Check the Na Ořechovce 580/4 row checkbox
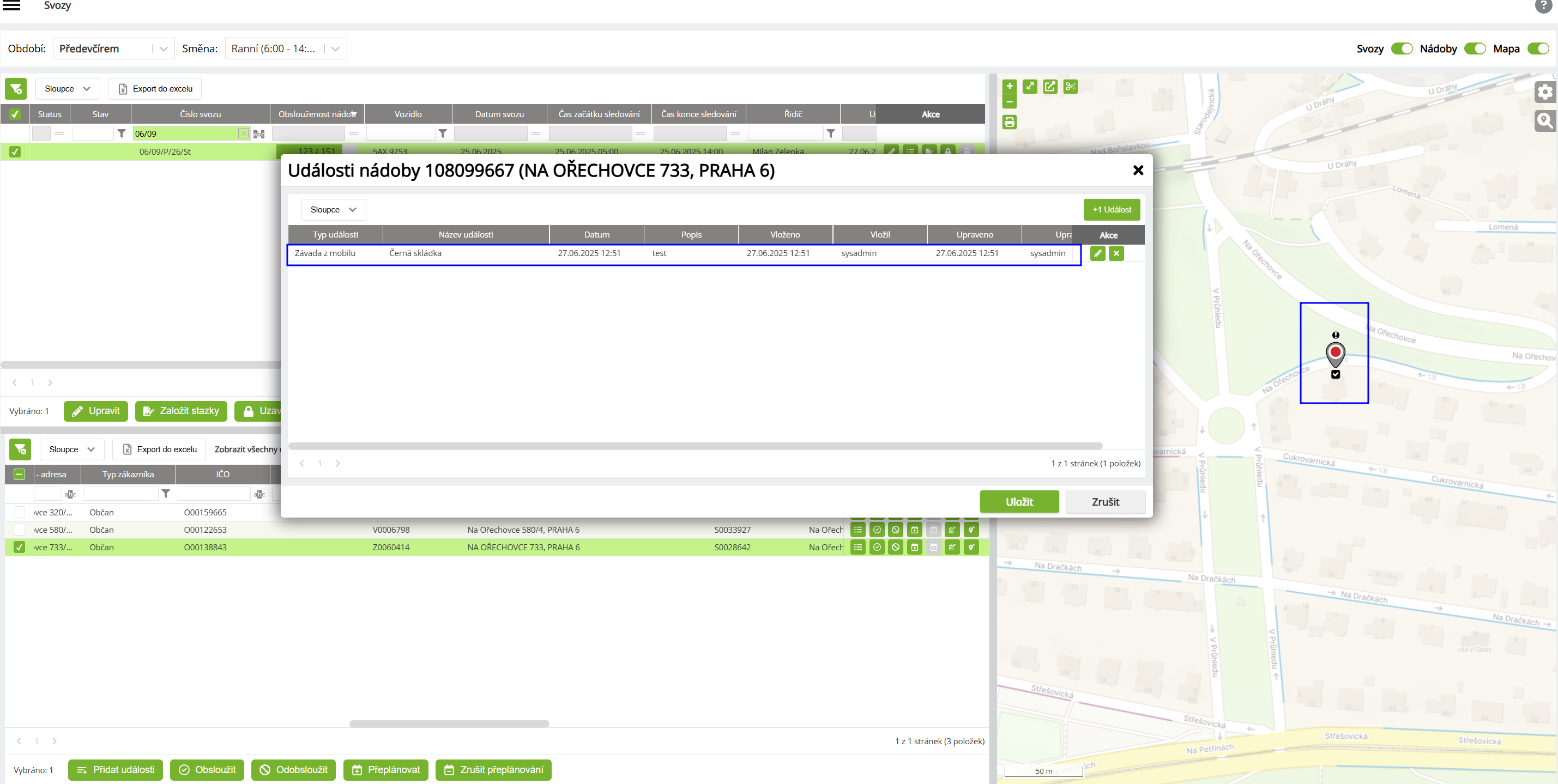Screen dimensions: 1558x784 (20, 530)
